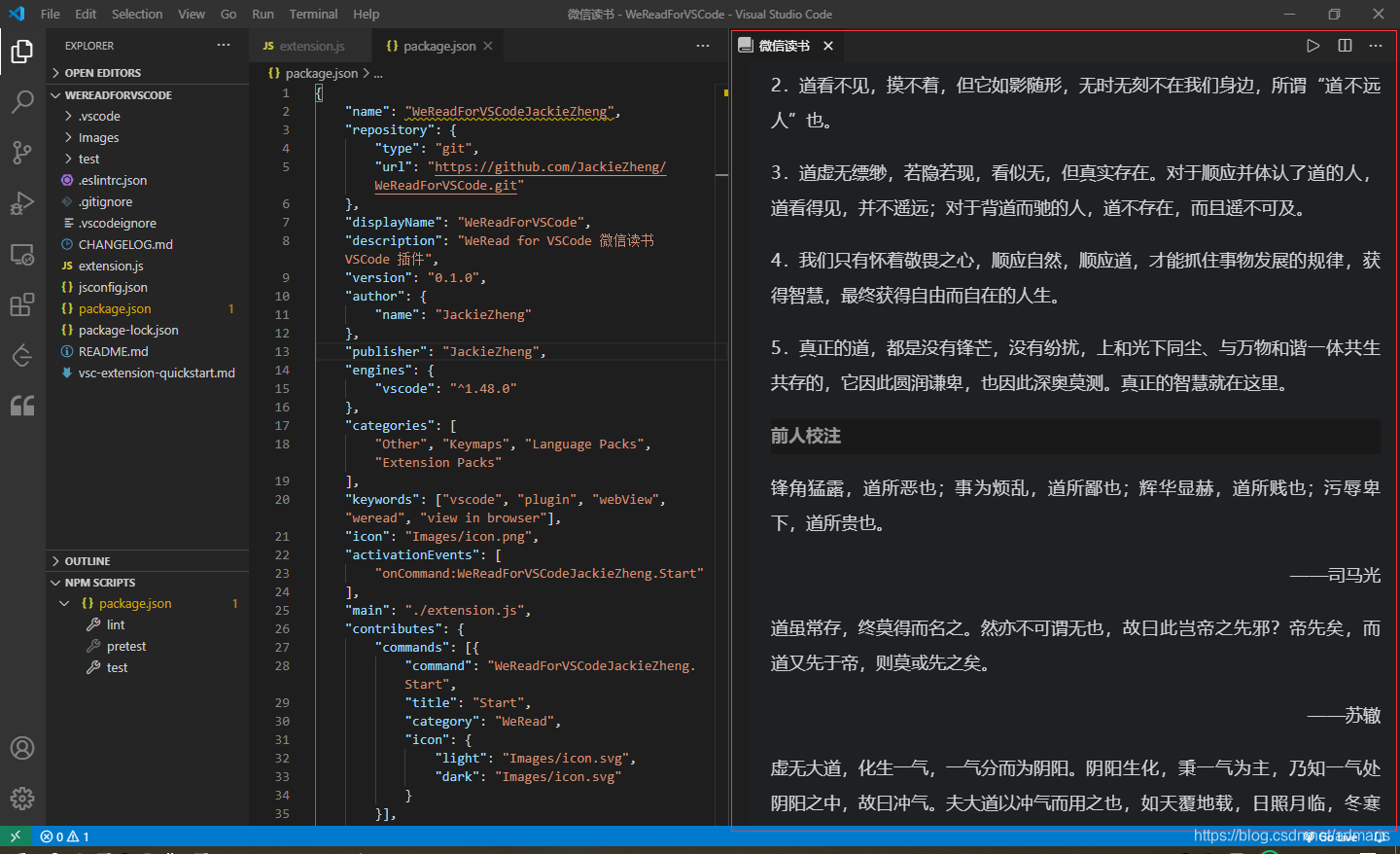
Task: Open the Terminal menu
Action: [313, 14]
